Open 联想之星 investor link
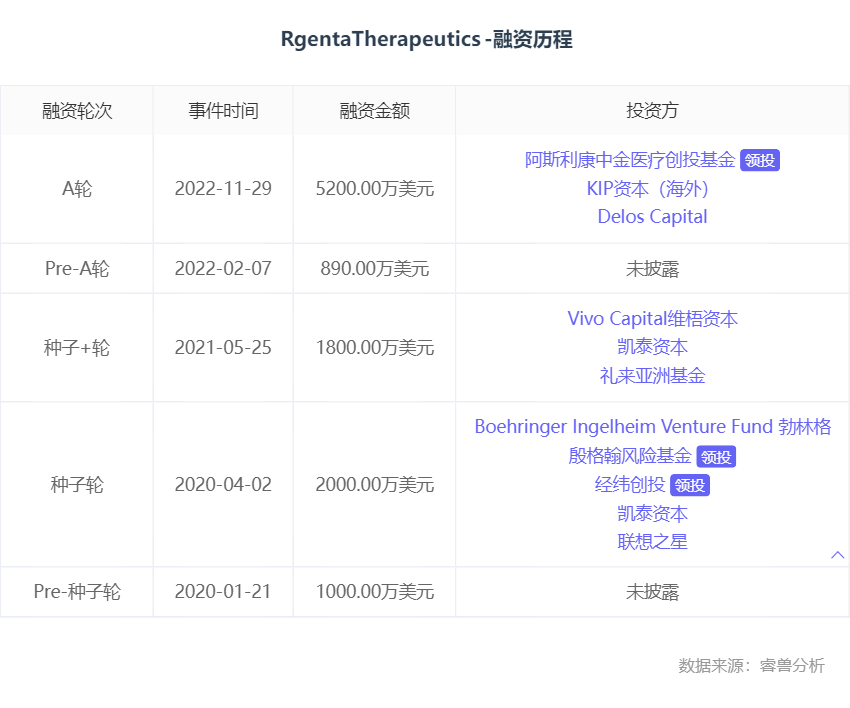 652,542
